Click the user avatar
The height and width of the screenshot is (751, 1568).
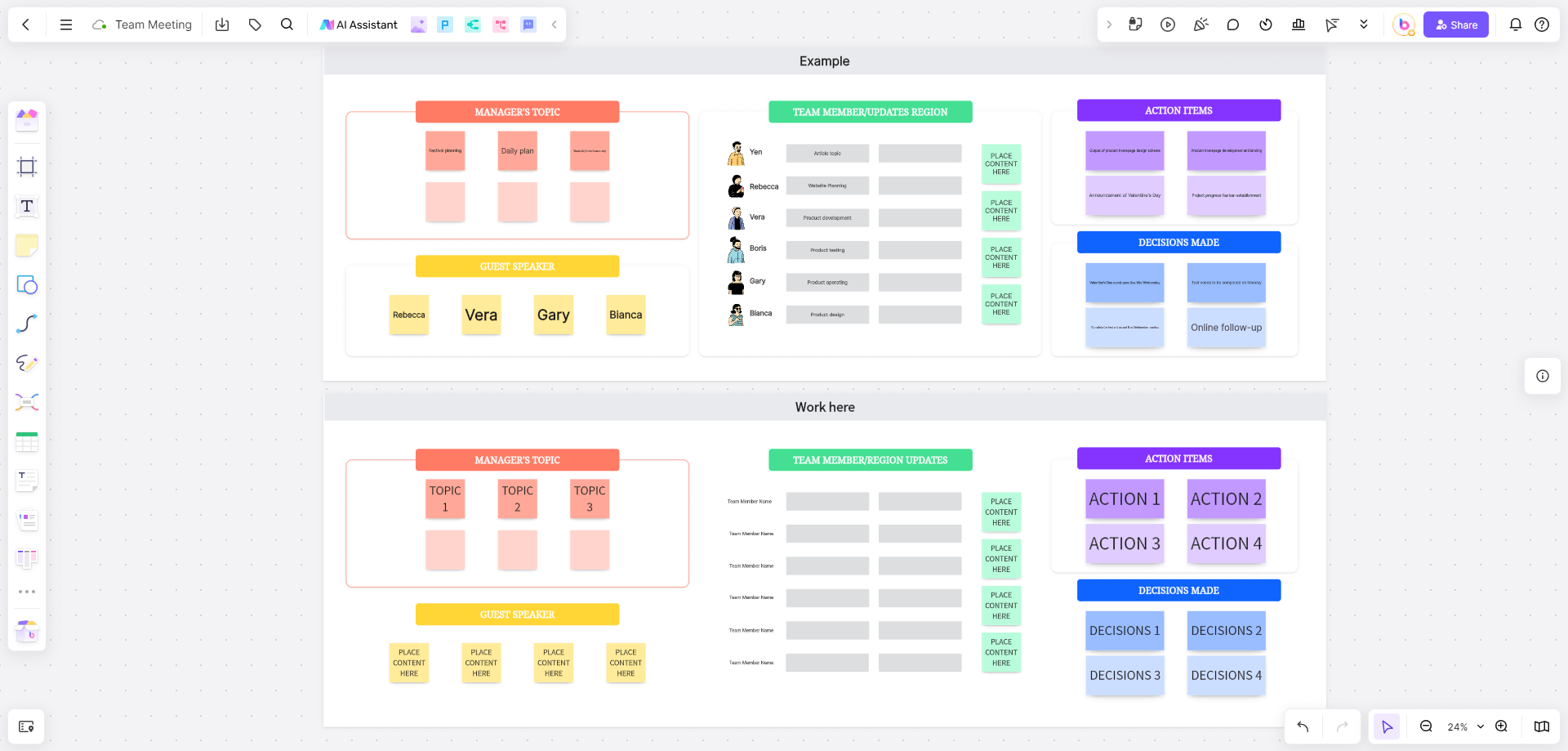[x=1404, y=25]
